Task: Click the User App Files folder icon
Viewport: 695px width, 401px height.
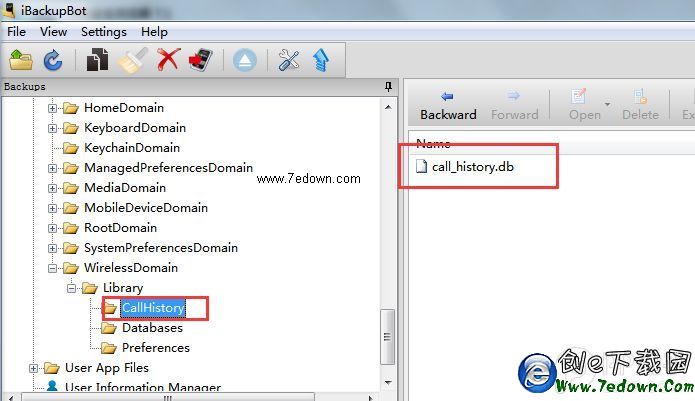Action: pyautogui.click(x=51, y=368)
